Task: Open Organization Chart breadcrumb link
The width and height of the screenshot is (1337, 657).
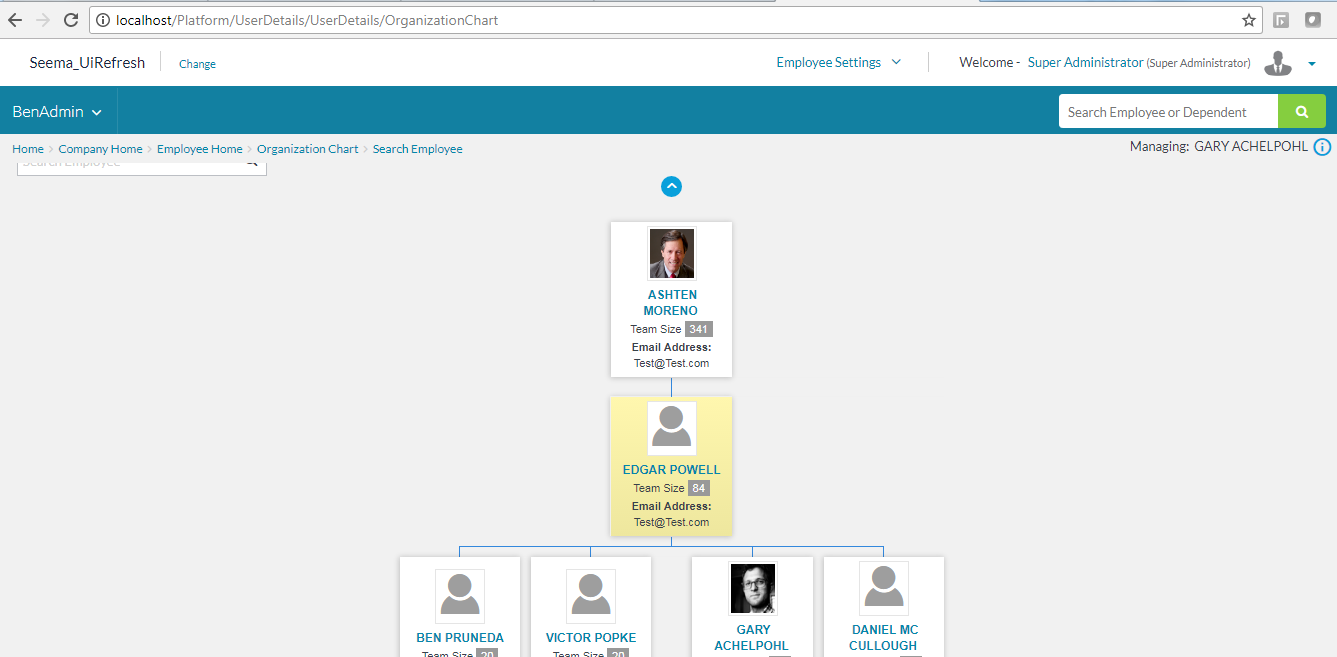Action: pyautogui.click(x=307, y=149)
